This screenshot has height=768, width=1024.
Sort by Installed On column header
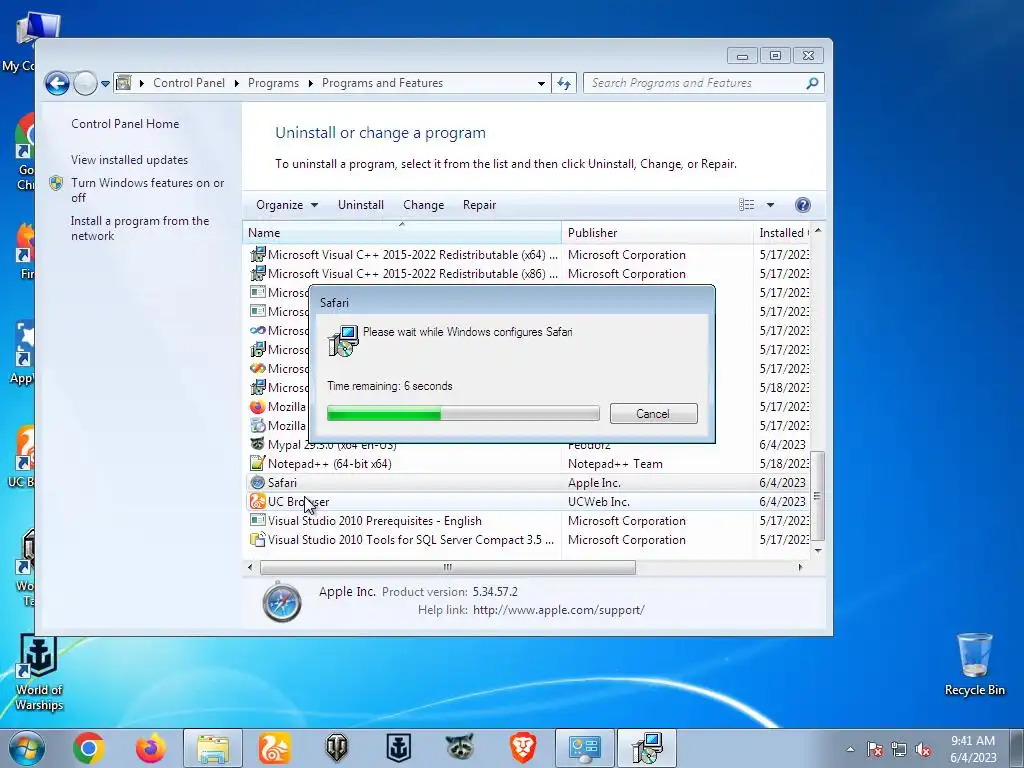[782, 232]
